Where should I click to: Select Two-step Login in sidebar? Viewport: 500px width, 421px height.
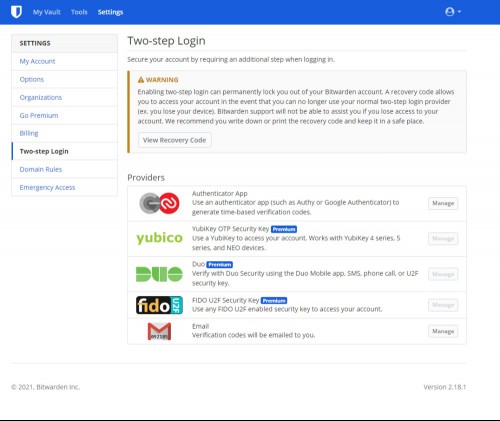coord(64,151)
